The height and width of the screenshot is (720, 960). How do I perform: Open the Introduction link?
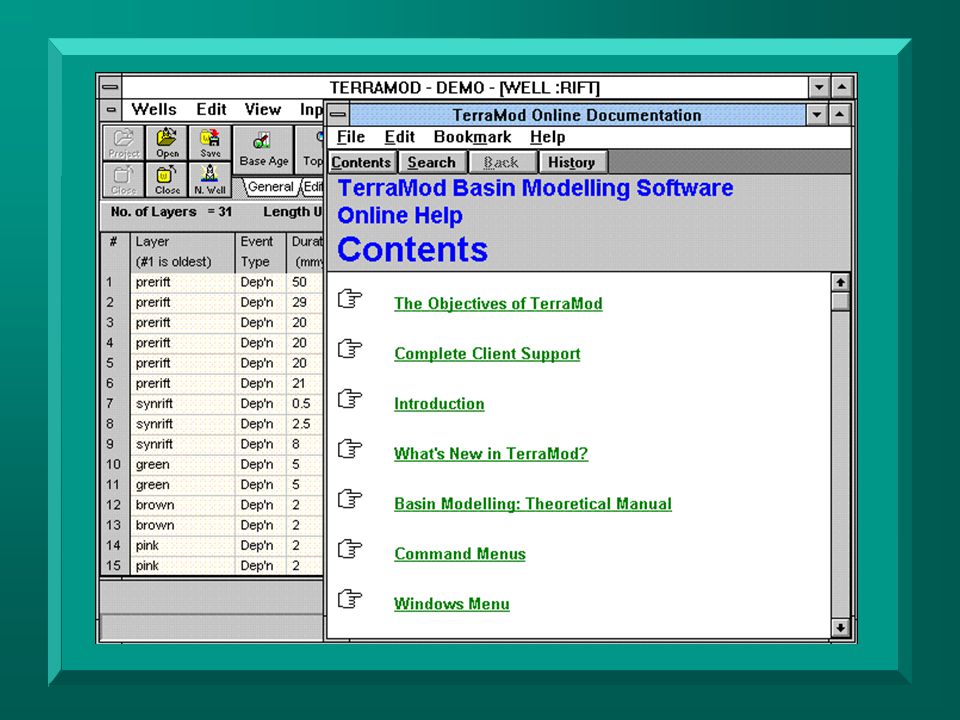(x=439, y=404)
